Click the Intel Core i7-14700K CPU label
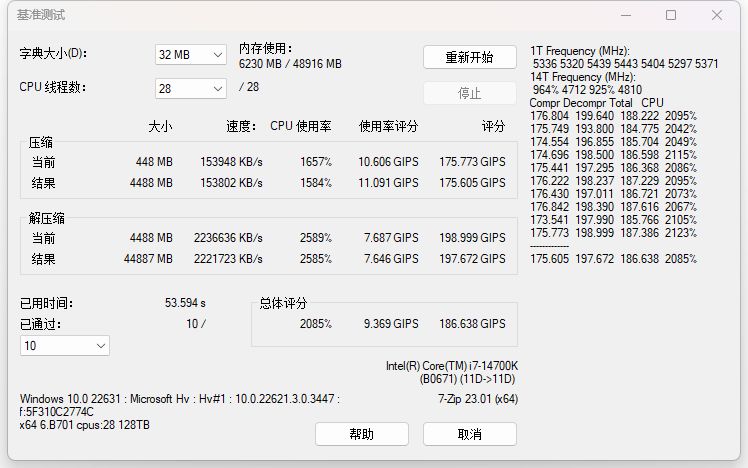This screenshot has height=468, width=748. (451, 366)
